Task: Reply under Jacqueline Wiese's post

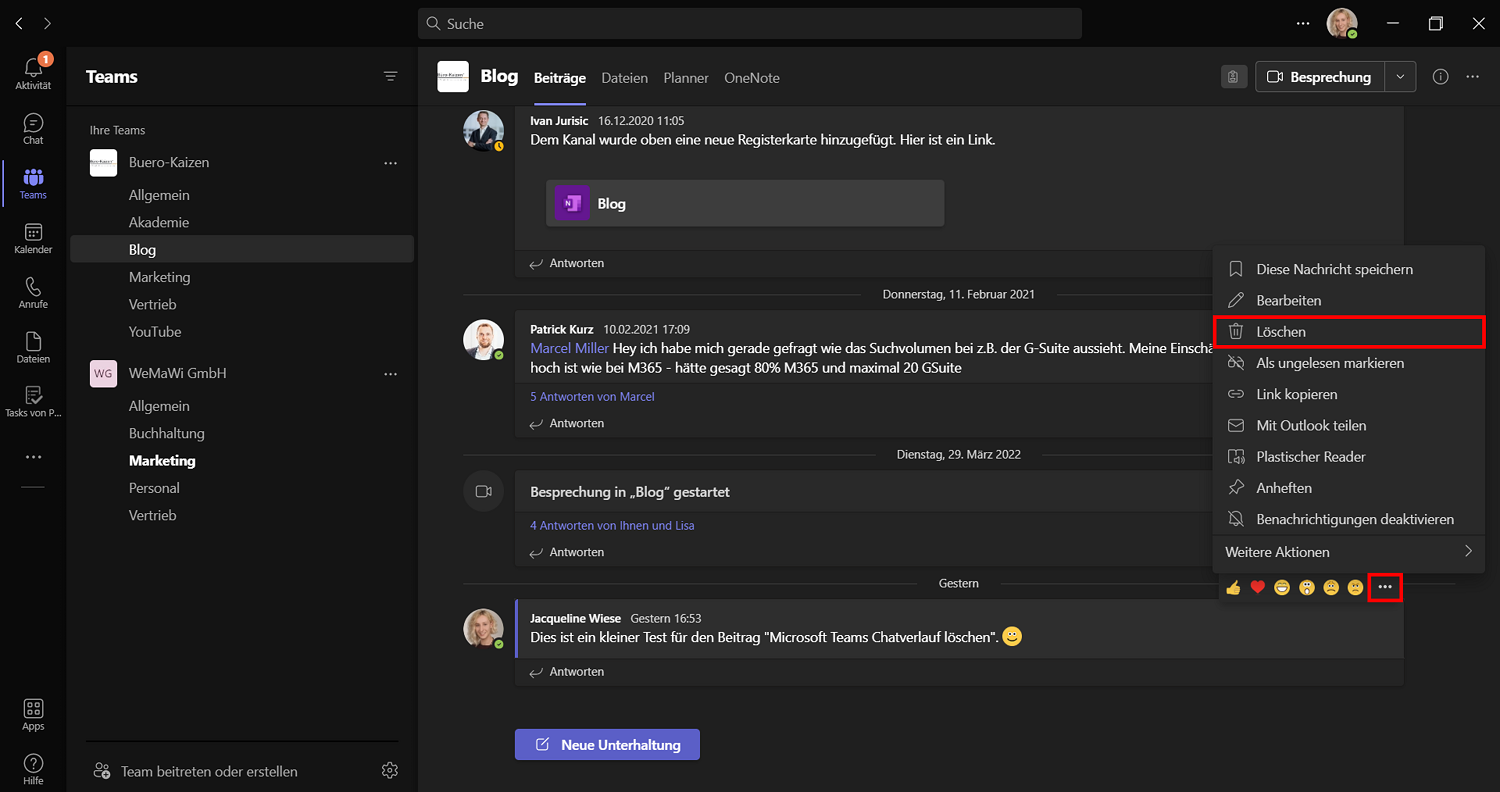Action: pyautogui.click(x=567, y=672)
